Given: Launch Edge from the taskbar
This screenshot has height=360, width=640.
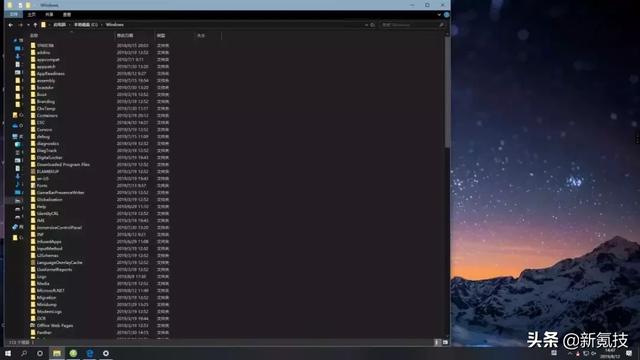Looking at the screenshot, I should pos(90,353).
